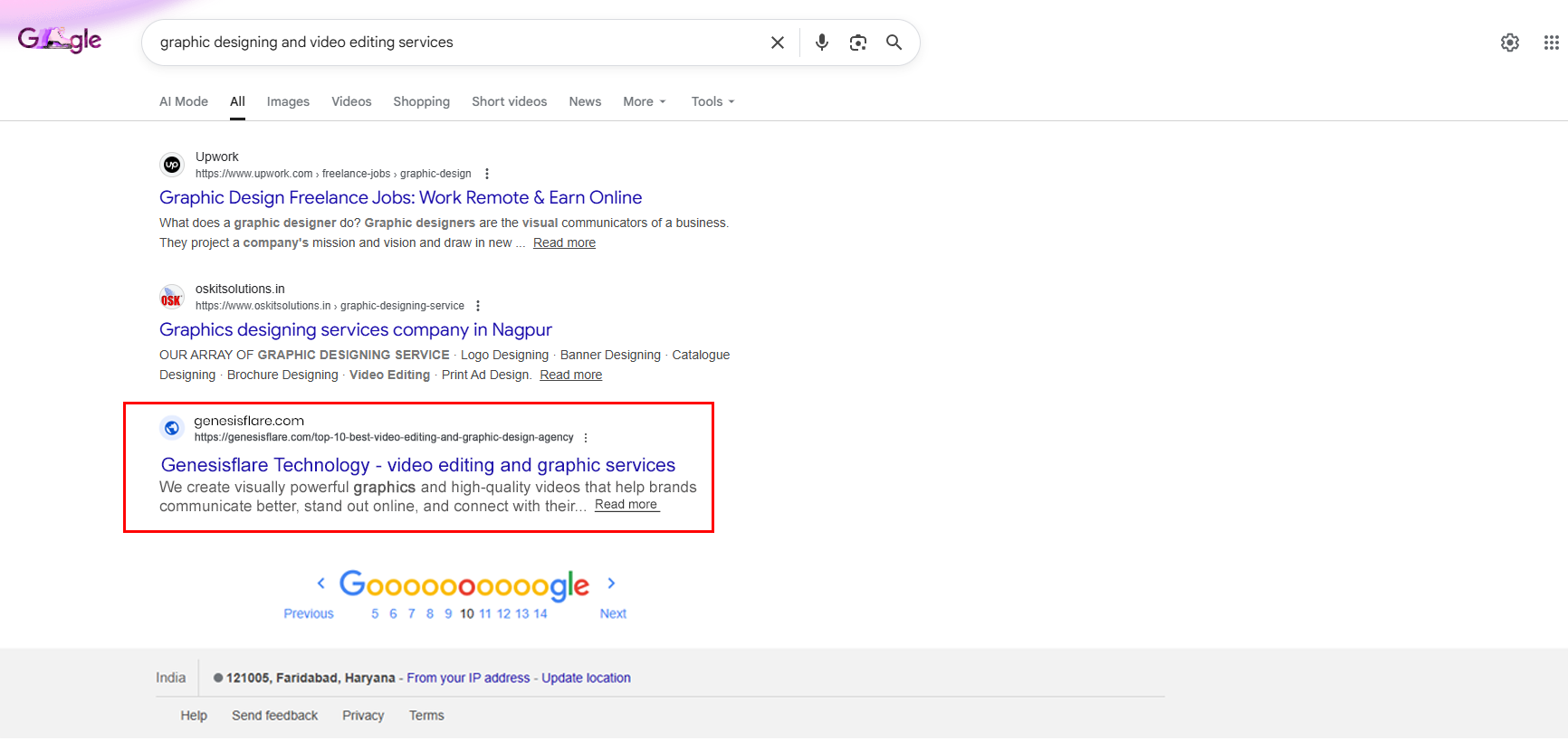
Task: Click inside the search query field
Action: point(453,43)
